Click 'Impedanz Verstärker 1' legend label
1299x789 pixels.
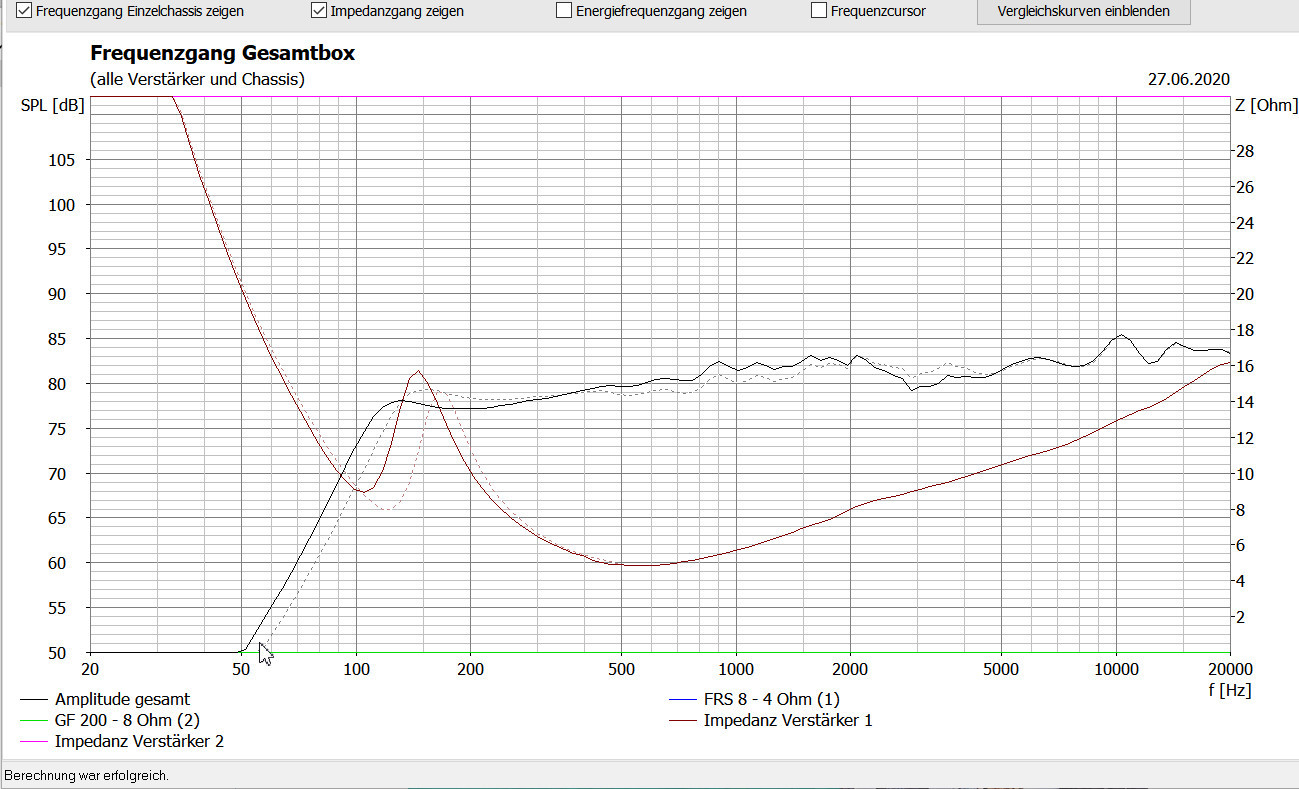pos(787,720)
